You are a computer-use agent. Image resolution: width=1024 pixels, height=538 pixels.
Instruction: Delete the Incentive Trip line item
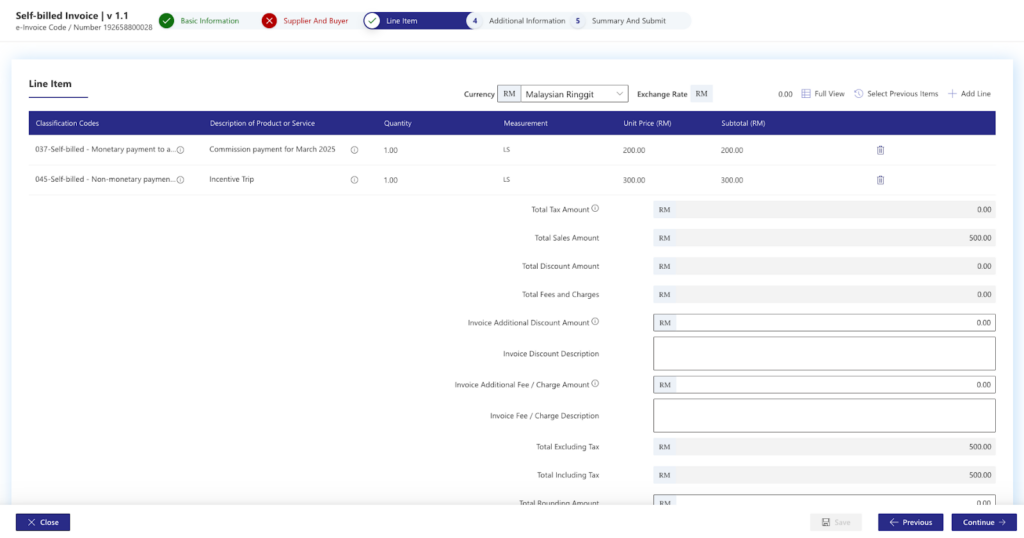tap(880, 180)
